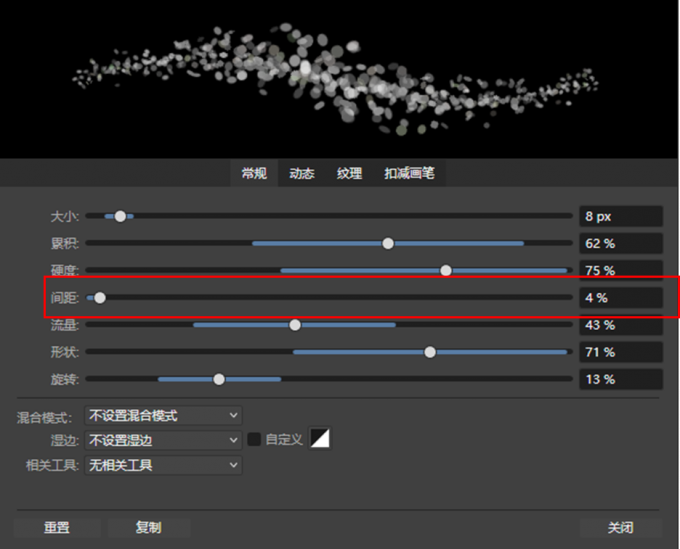Switch to the 纹理 tab

click(x=349, y=174)
